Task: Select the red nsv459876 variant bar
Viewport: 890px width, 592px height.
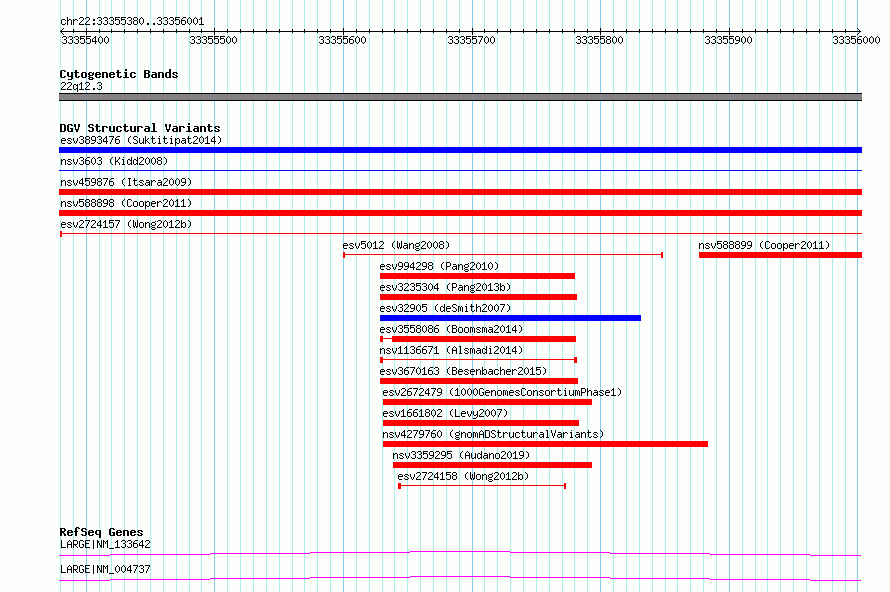Action: (x=460, y=192)
